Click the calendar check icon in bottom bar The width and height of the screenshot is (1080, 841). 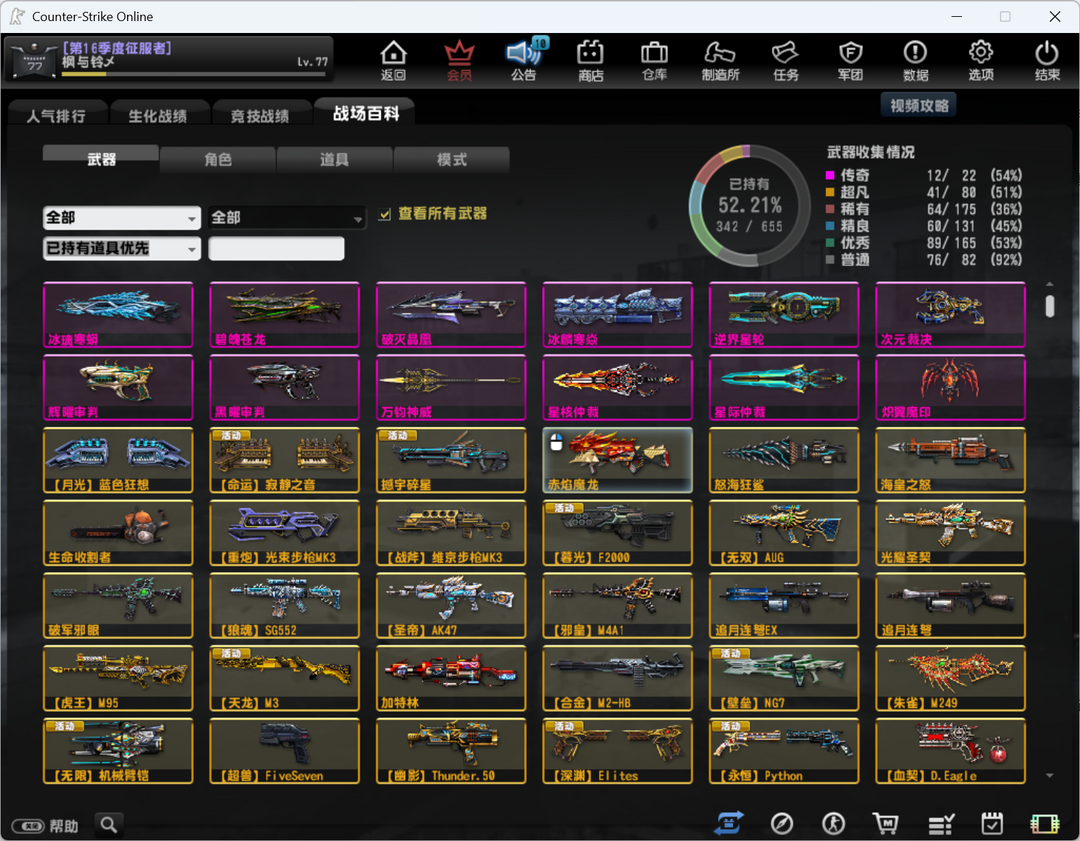pos(992,823)
